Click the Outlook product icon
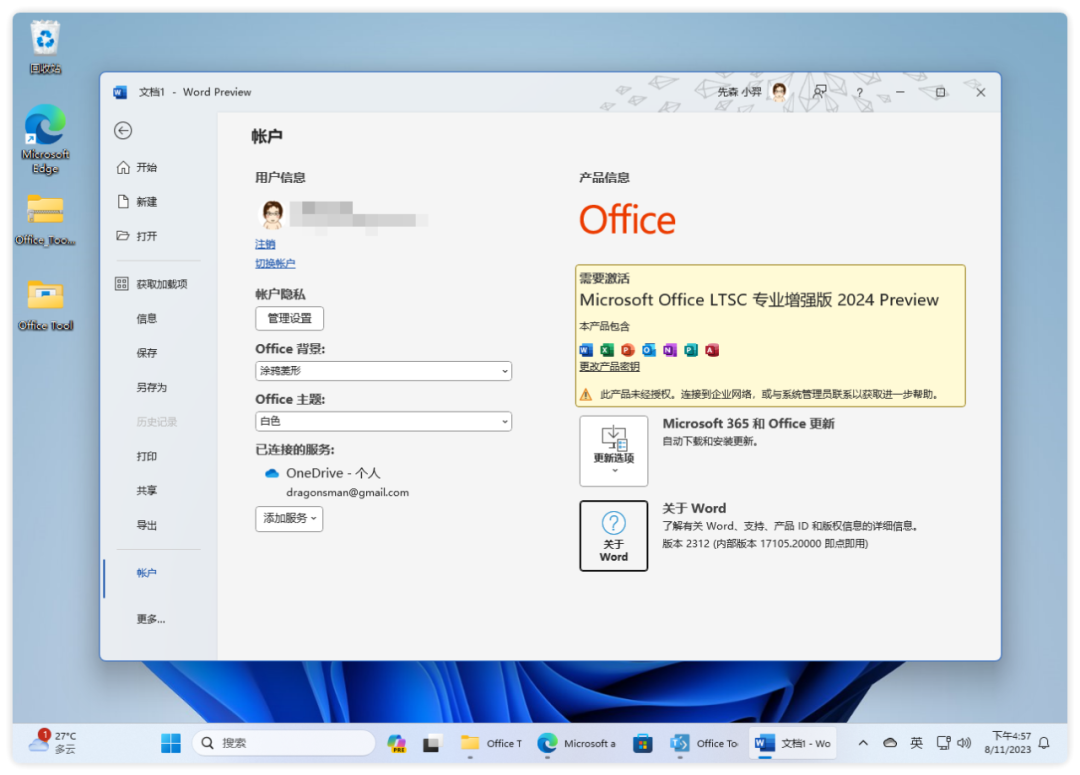 click(x=649, y=350)
